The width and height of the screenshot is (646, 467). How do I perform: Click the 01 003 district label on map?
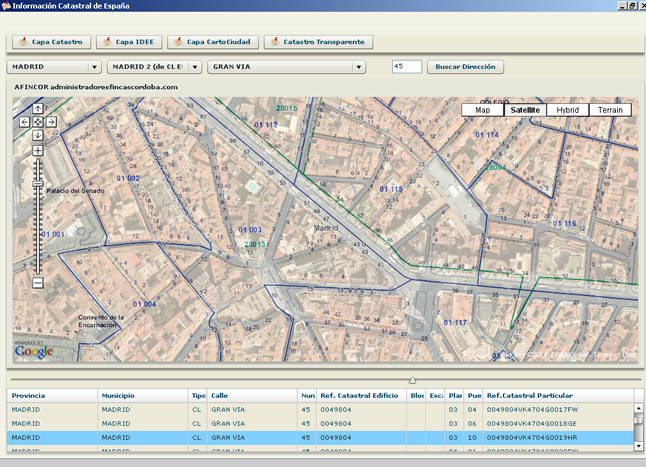click(250, 230)
